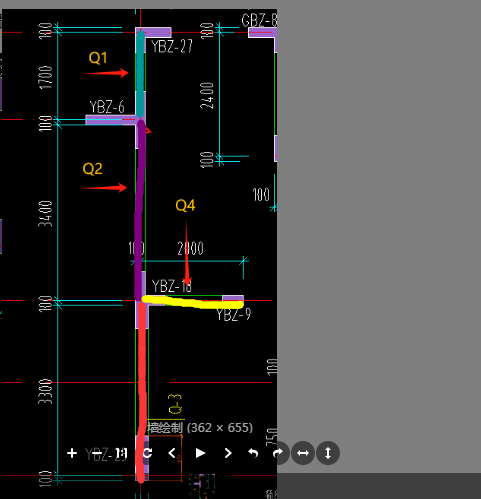Flip the image horizontally

coord(303,453)
